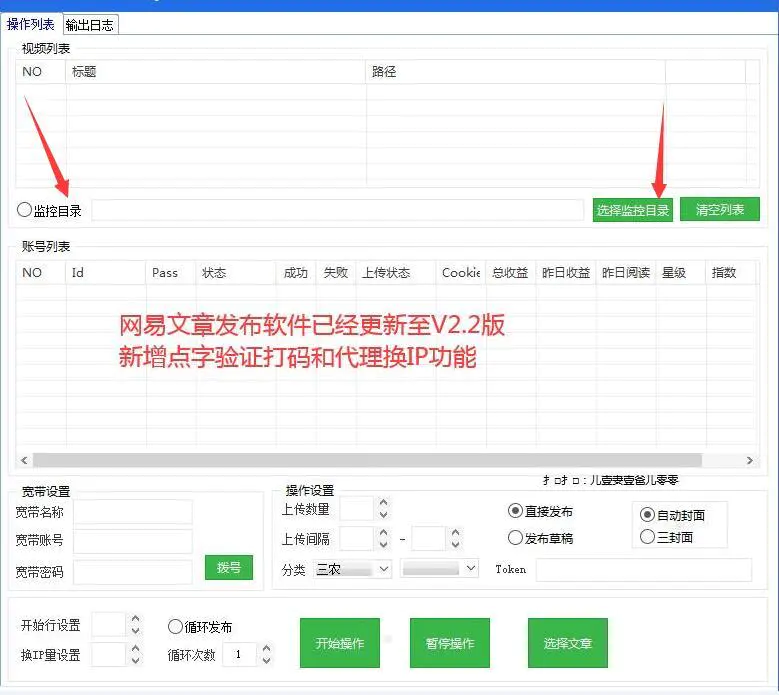The image size is (779, 695).
Task: Click the 昨日阅读 column header
Action: 626,273
